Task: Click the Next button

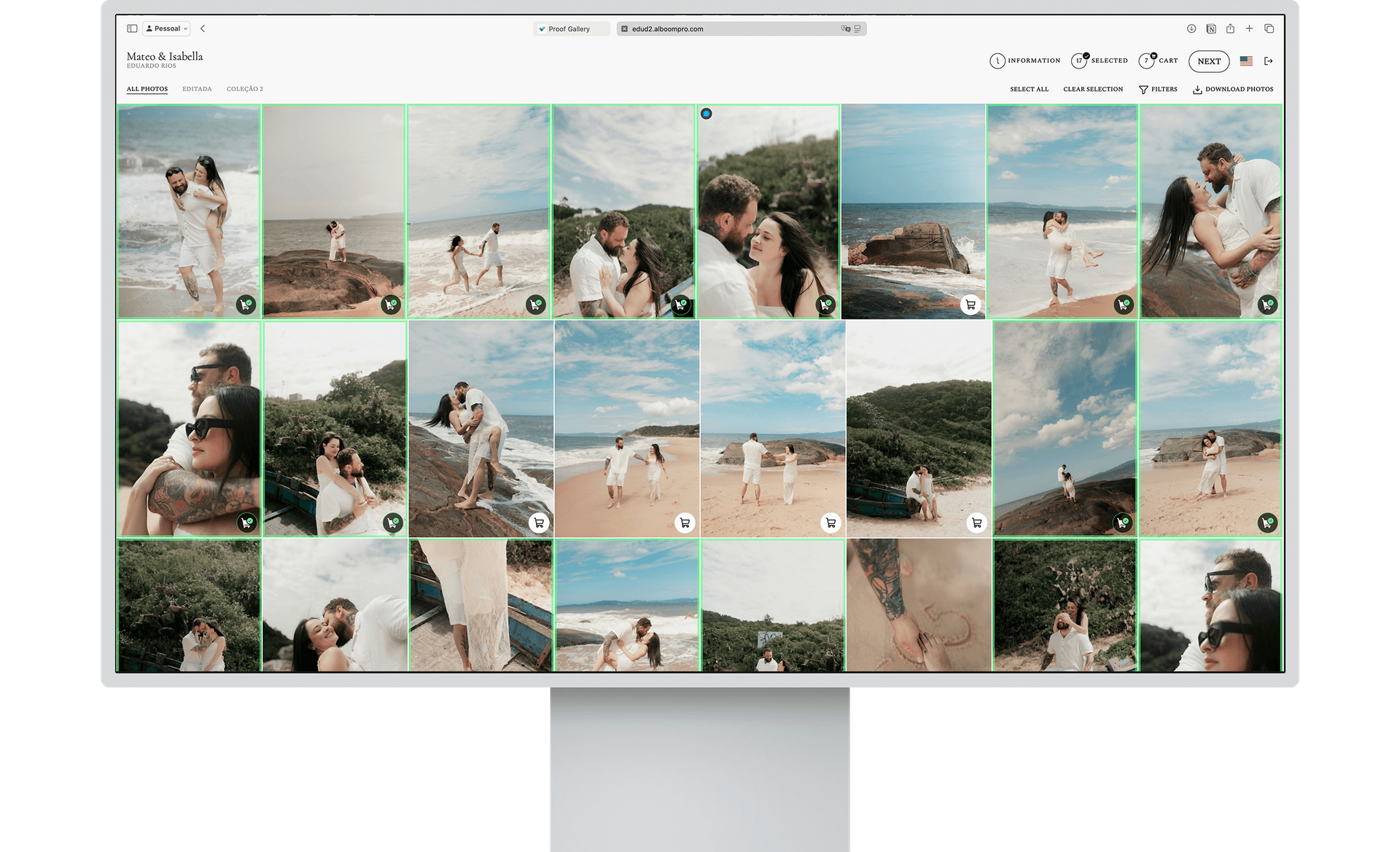Action: click(x=1209, y=61)
